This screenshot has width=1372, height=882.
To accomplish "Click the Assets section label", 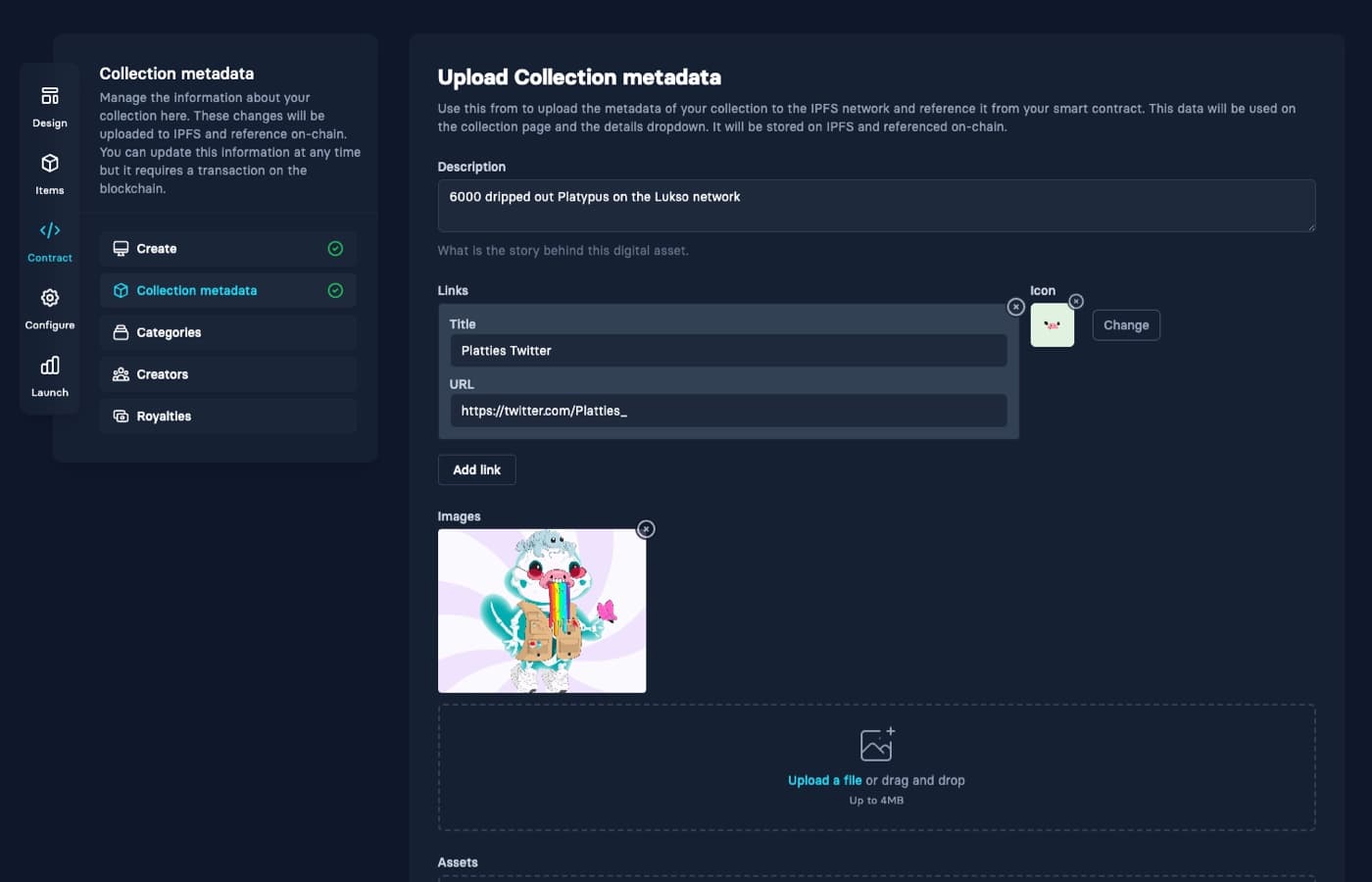I will [458, 862].
